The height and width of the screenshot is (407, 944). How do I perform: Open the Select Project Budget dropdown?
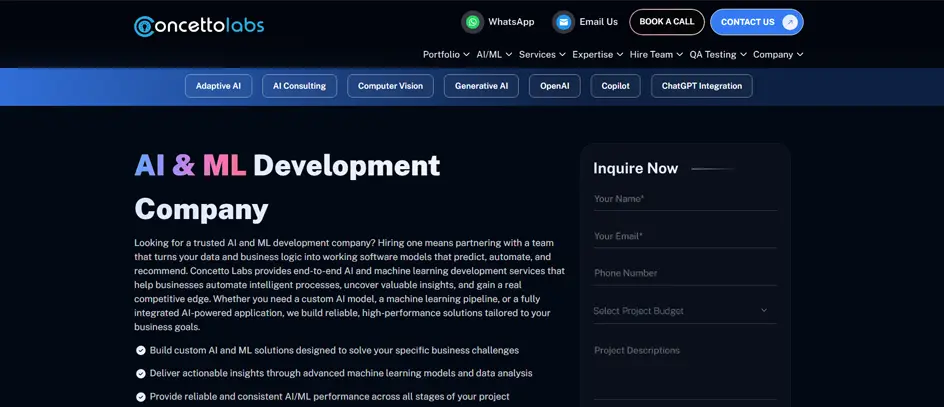685,311
